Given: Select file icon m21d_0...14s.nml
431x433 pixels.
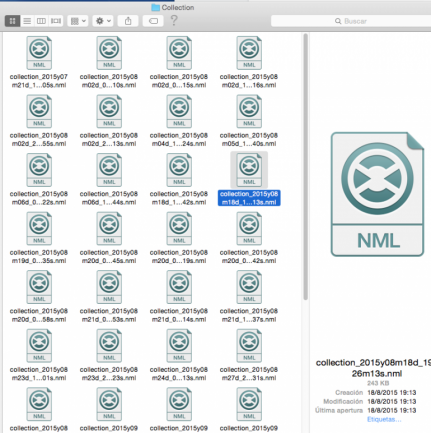Looking at the screenshot, I should pyautogui.click(x=179, y=287).
